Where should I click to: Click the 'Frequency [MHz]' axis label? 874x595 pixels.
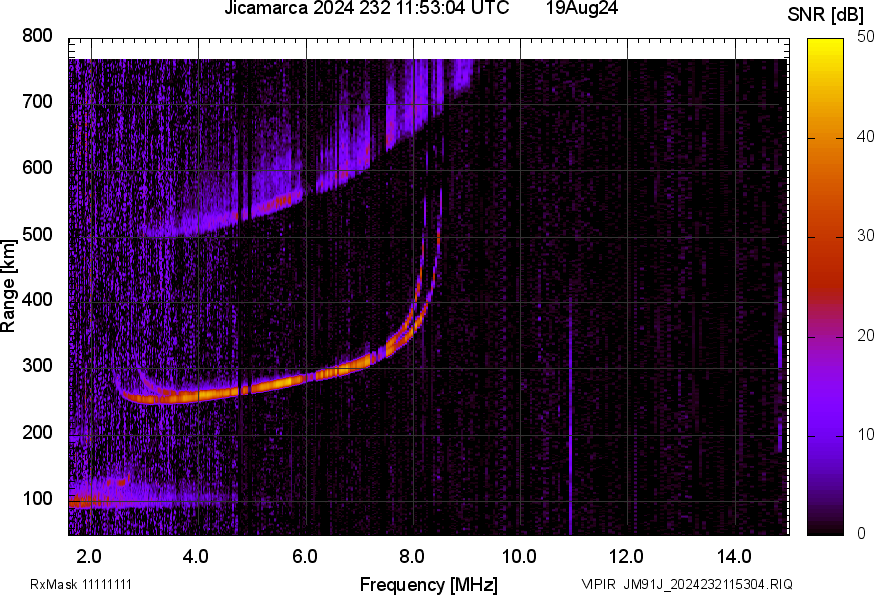coord(429,585)
